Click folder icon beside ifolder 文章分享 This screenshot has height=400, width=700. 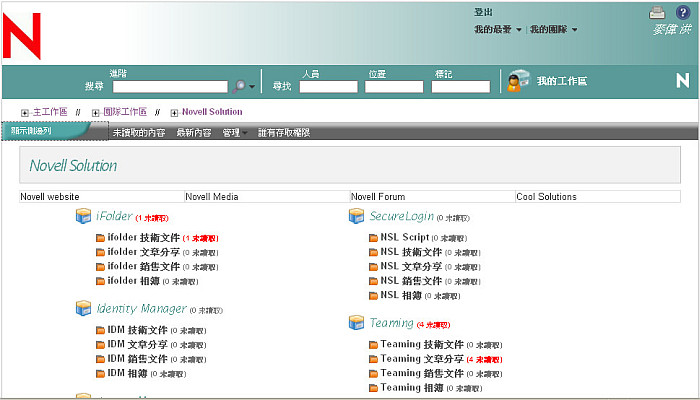(x=100, y=253)
